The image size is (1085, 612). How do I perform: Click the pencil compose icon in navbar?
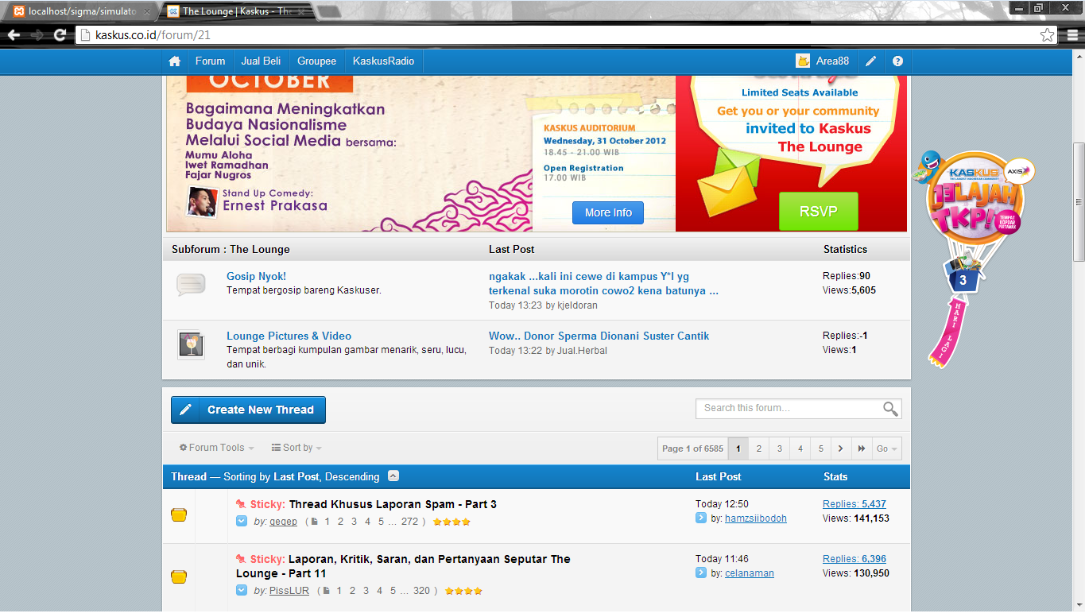click(870, 61)
